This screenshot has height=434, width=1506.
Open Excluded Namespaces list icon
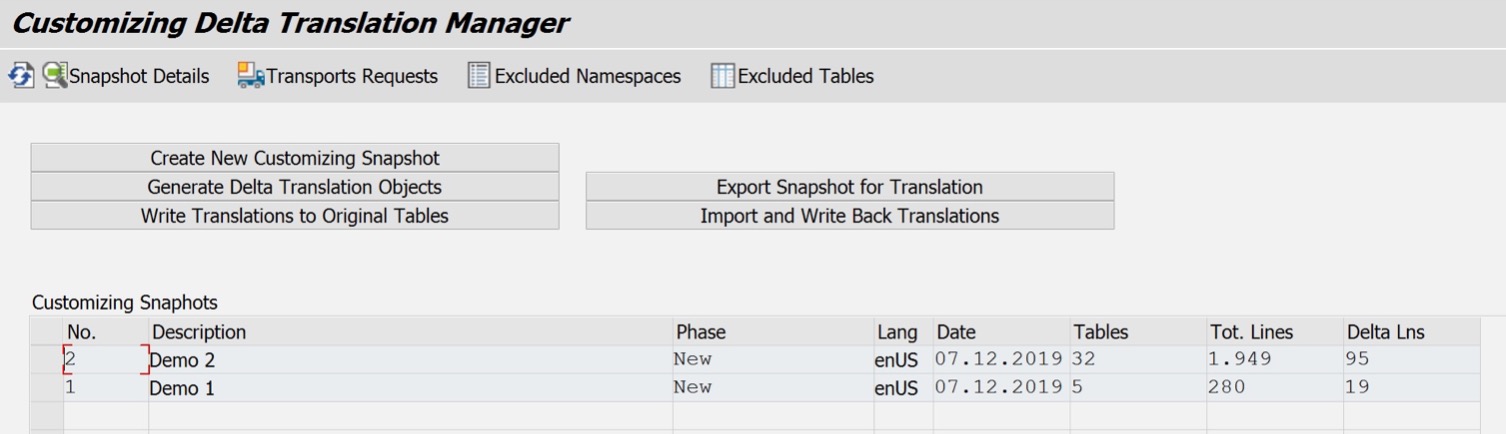coord(479,76)
